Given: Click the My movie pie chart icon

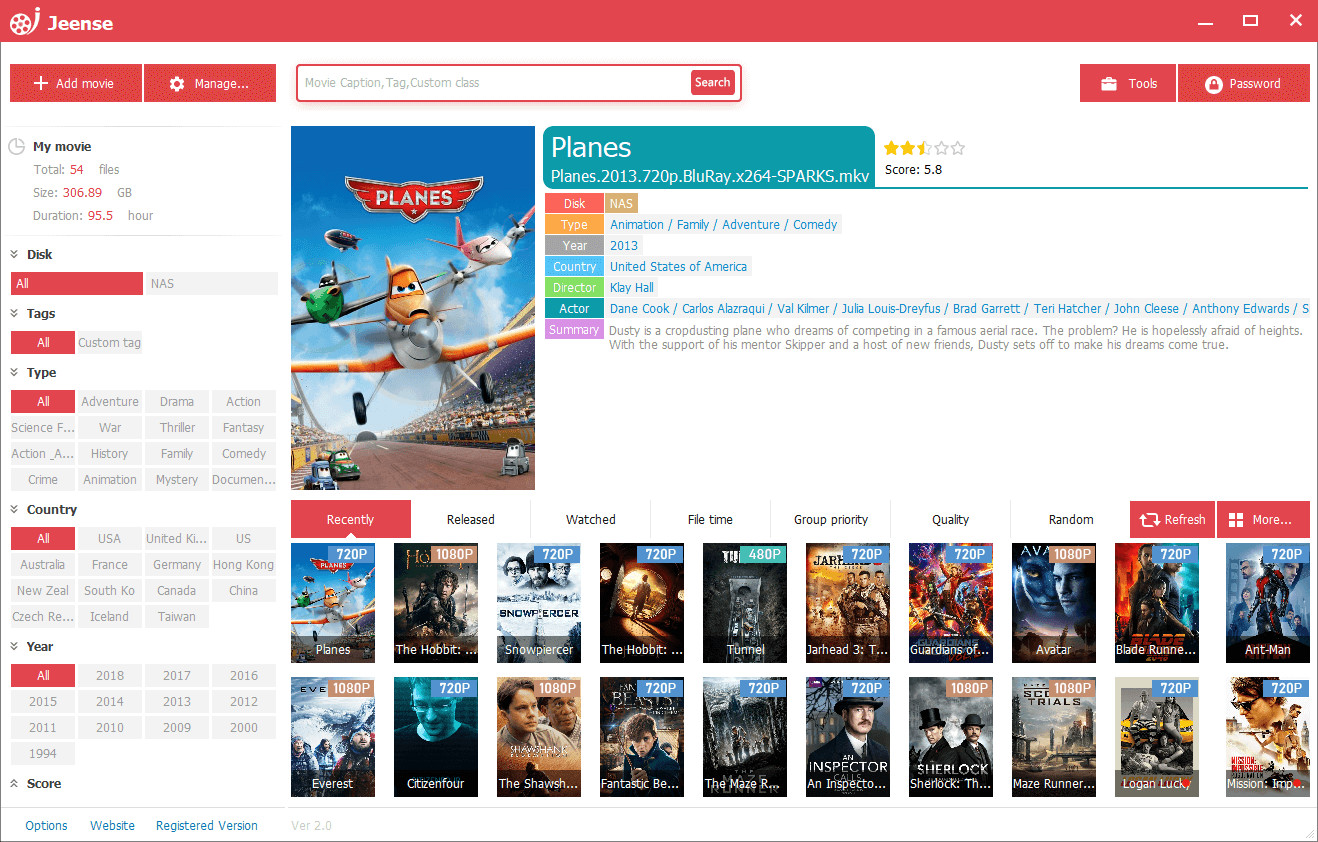Looking at the screenshot, I should coord(17,147).
